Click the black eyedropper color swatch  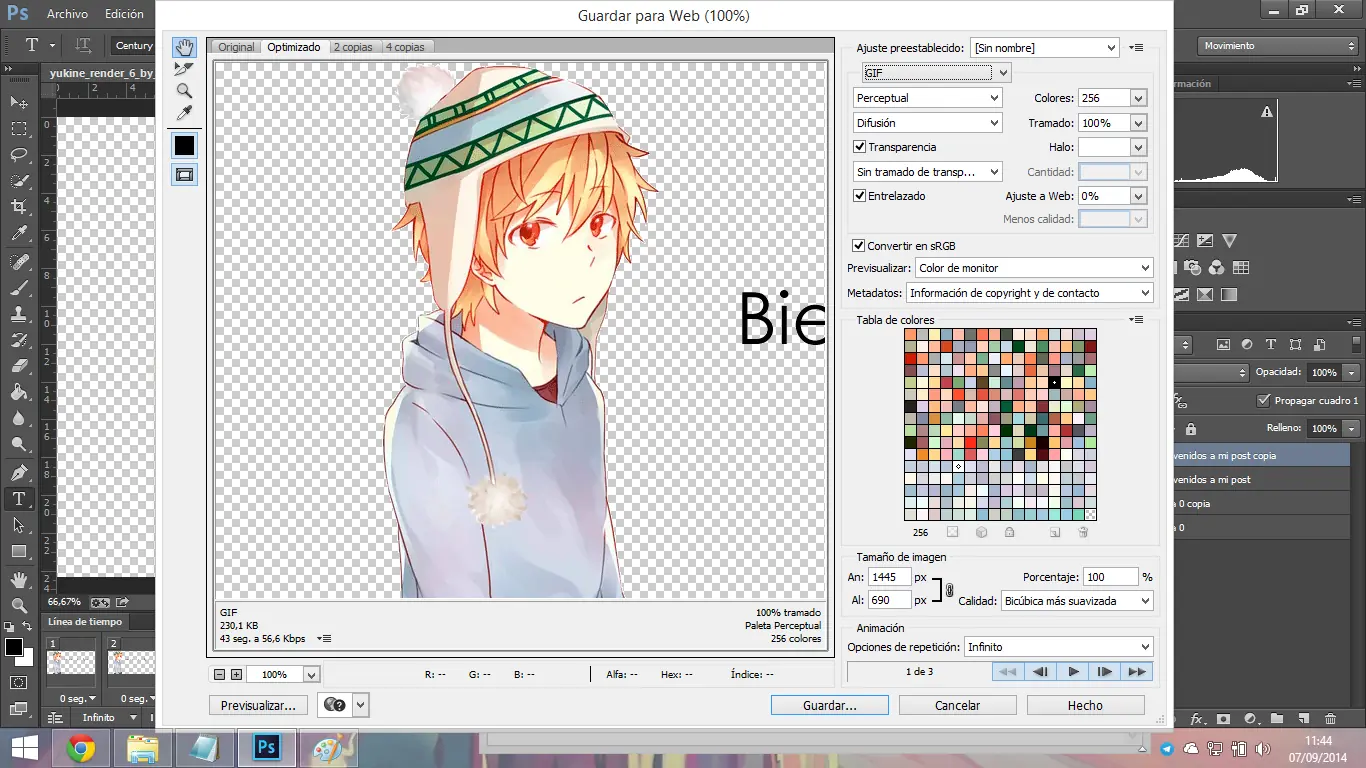click(184, 145)
